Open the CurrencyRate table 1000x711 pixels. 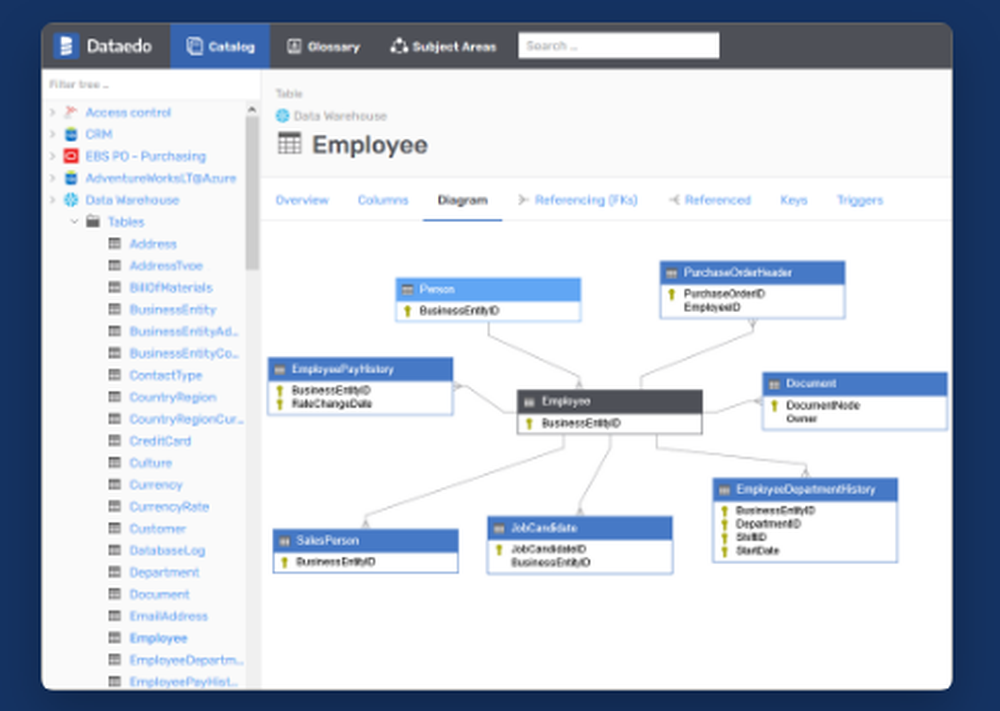pos(169,506)
